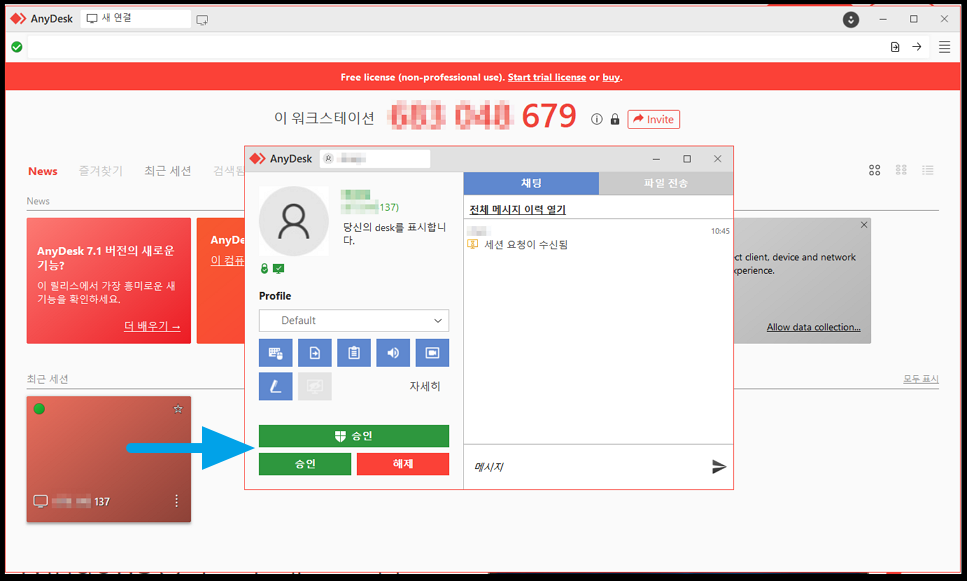Viewport: 967px width, 581px height.
Task: Click the user avatar in request dialog
Action: coord(294,221)
